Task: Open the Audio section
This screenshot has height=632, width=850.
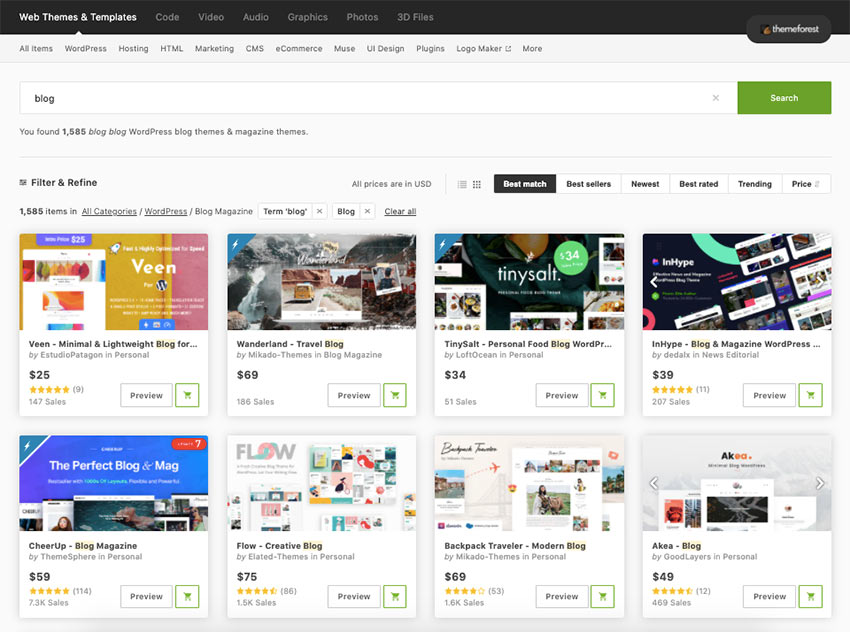Action: point(255,17)
